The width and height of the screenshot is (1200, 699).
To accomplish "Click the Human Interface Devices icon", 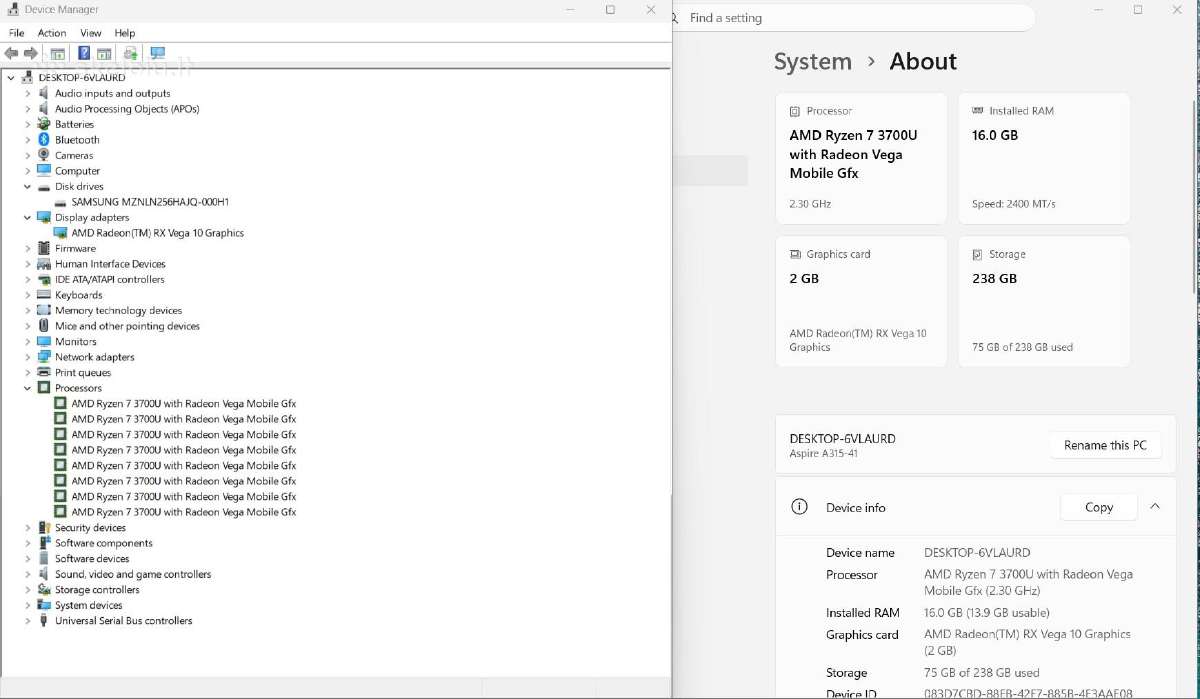I will 44,264.
